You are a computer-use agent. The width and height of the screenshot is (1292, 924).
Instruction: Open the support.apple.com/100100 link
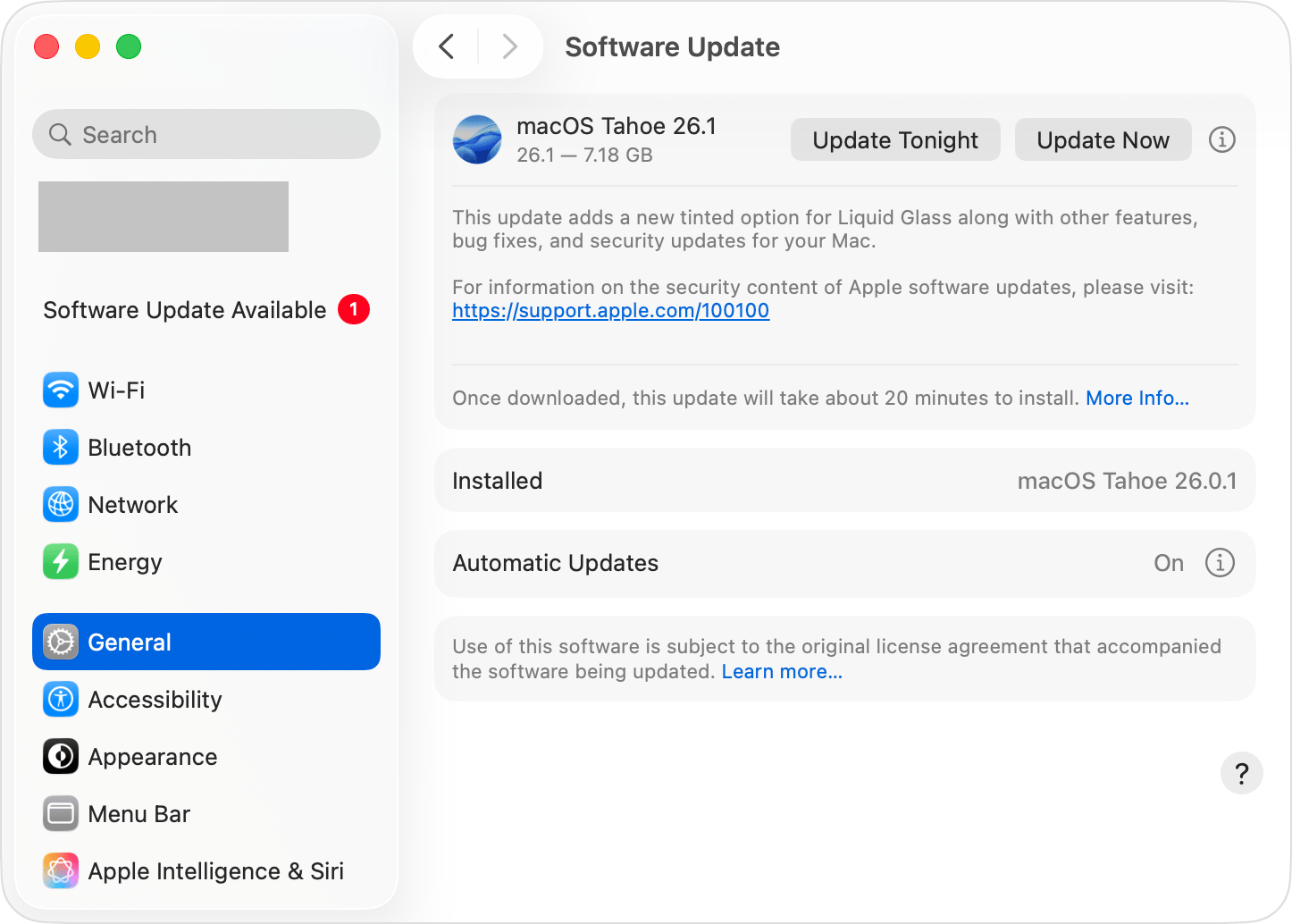pos(610,311)
